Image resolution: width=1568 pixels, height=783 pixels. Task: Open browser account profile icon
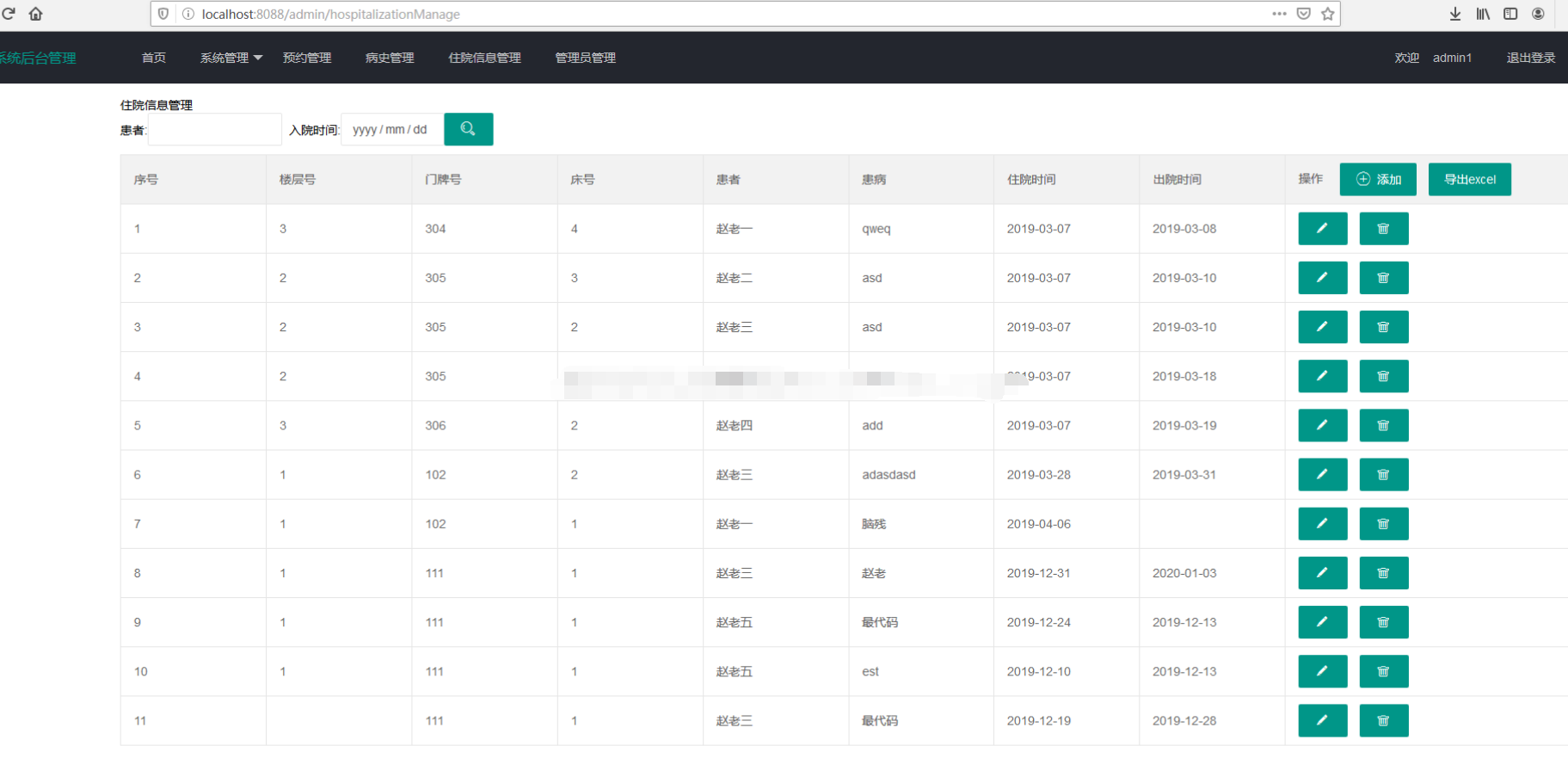1538,14
